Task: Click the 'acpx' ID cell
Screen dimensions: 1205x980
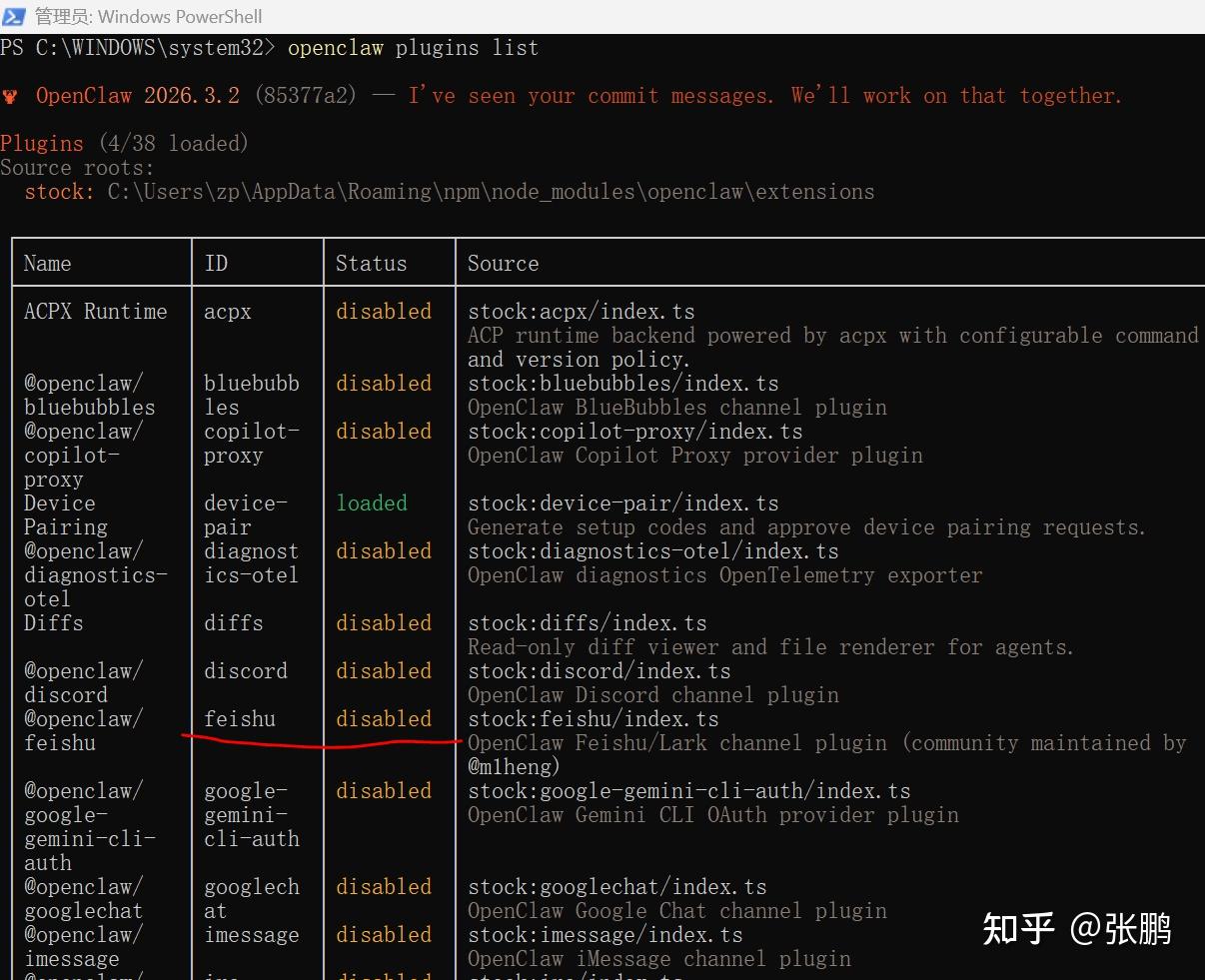Action: (228, 312)
